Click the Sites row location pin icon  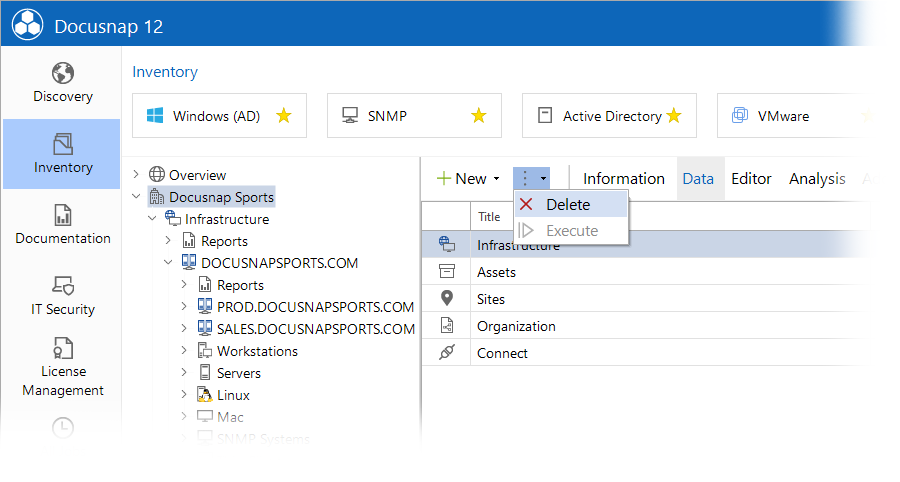[447, 298]
